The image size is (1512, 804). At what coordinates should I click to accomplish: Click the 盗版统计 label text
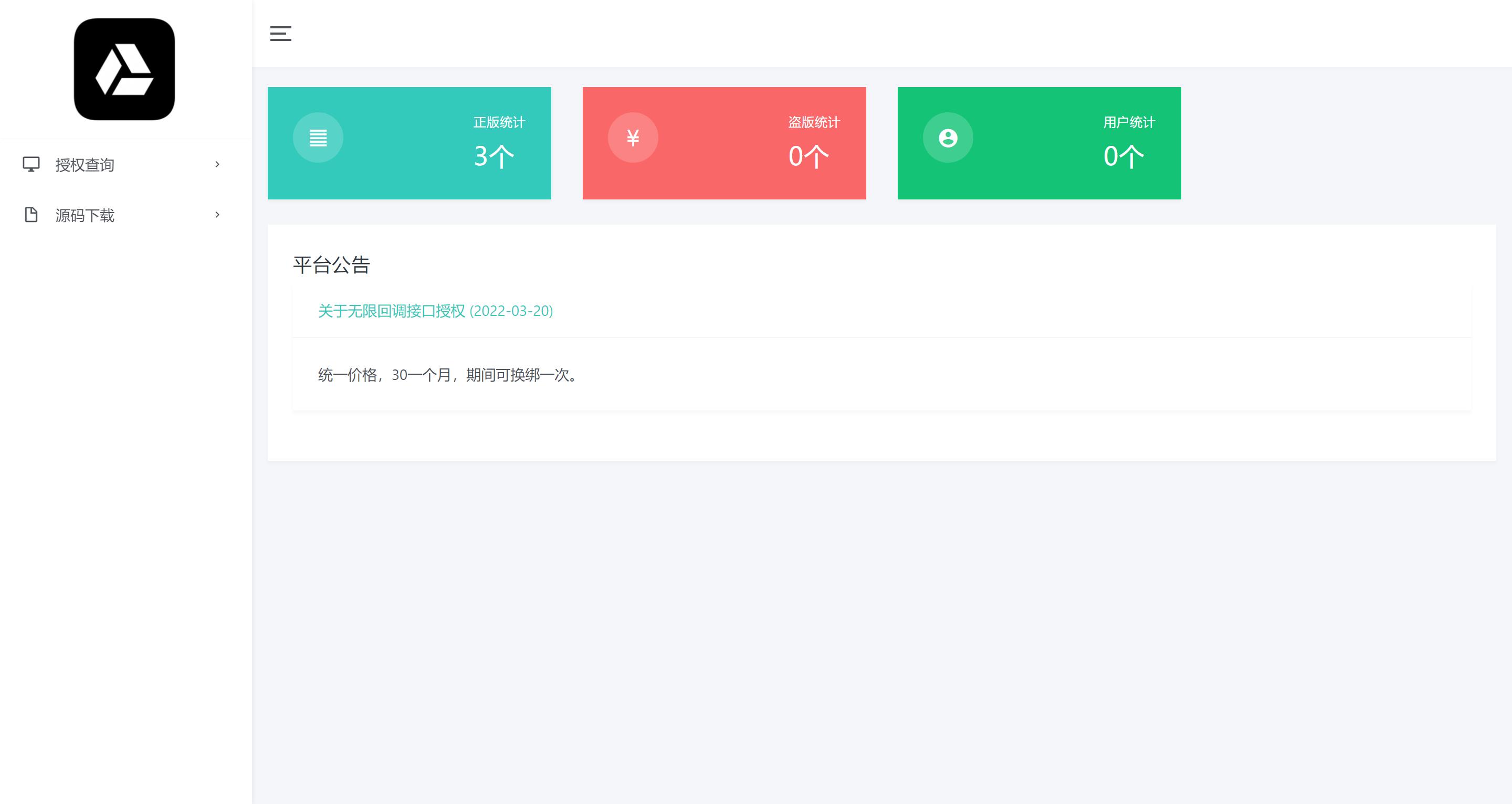(814, 122)
